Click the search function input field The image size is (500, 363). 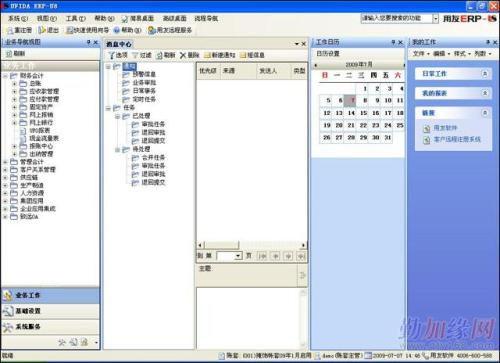click(x=396, y=19)
